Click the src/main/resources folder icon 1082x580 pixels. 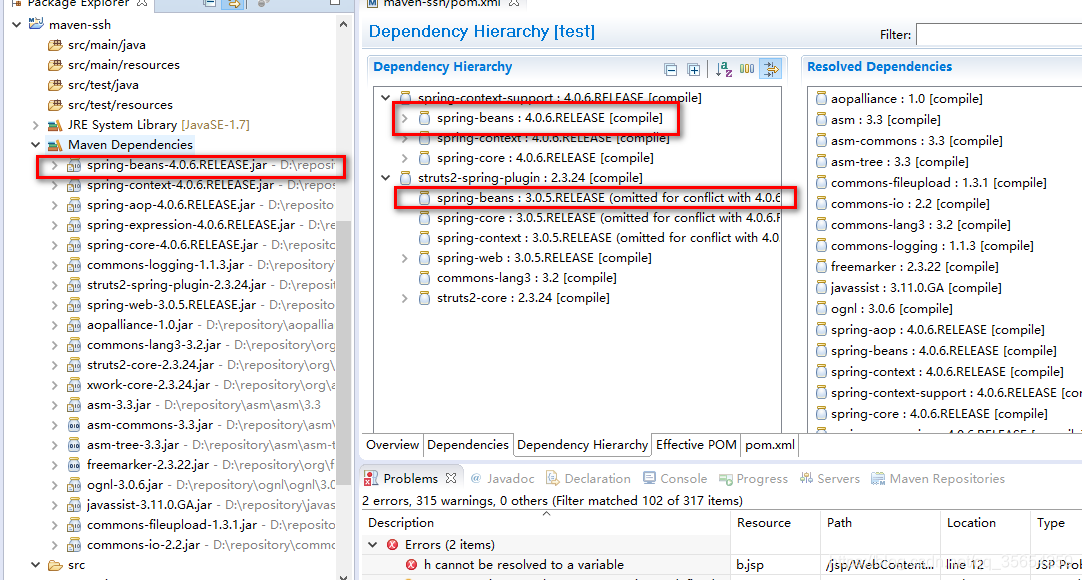(55, 66)
